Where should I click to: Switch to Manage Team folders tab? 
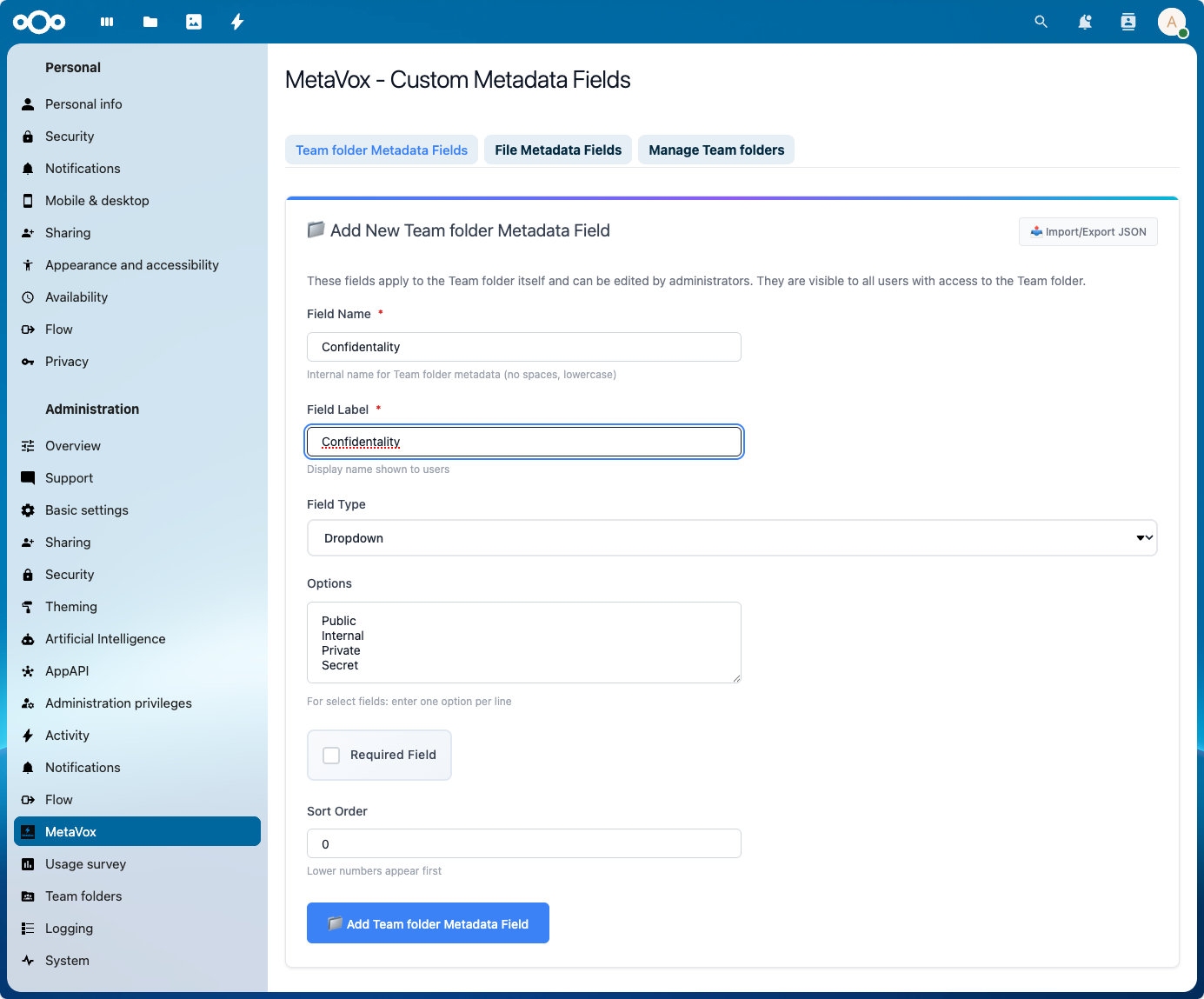coord(716,150)
